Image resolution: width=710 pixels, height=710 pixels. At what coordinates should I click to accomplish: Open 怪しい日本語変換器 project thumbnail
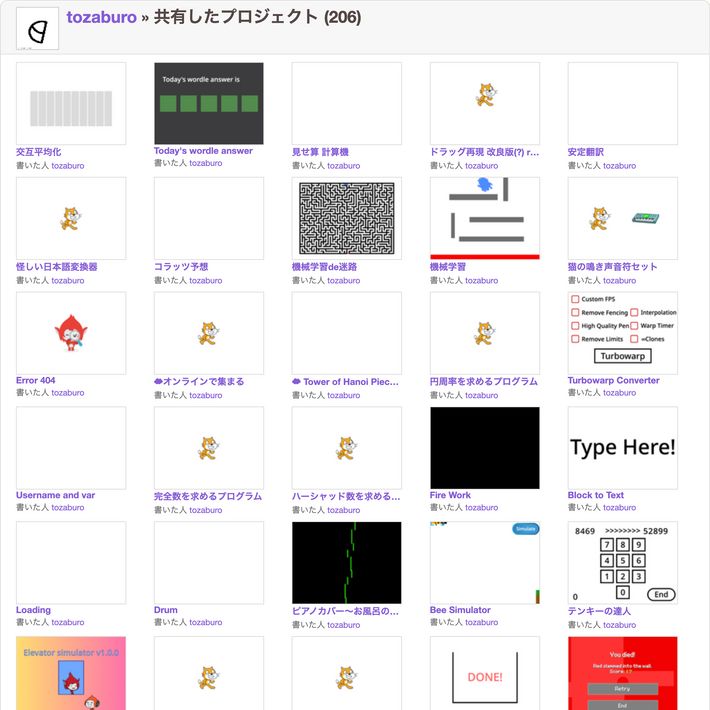pyautogui.click(x=71, y=218)
